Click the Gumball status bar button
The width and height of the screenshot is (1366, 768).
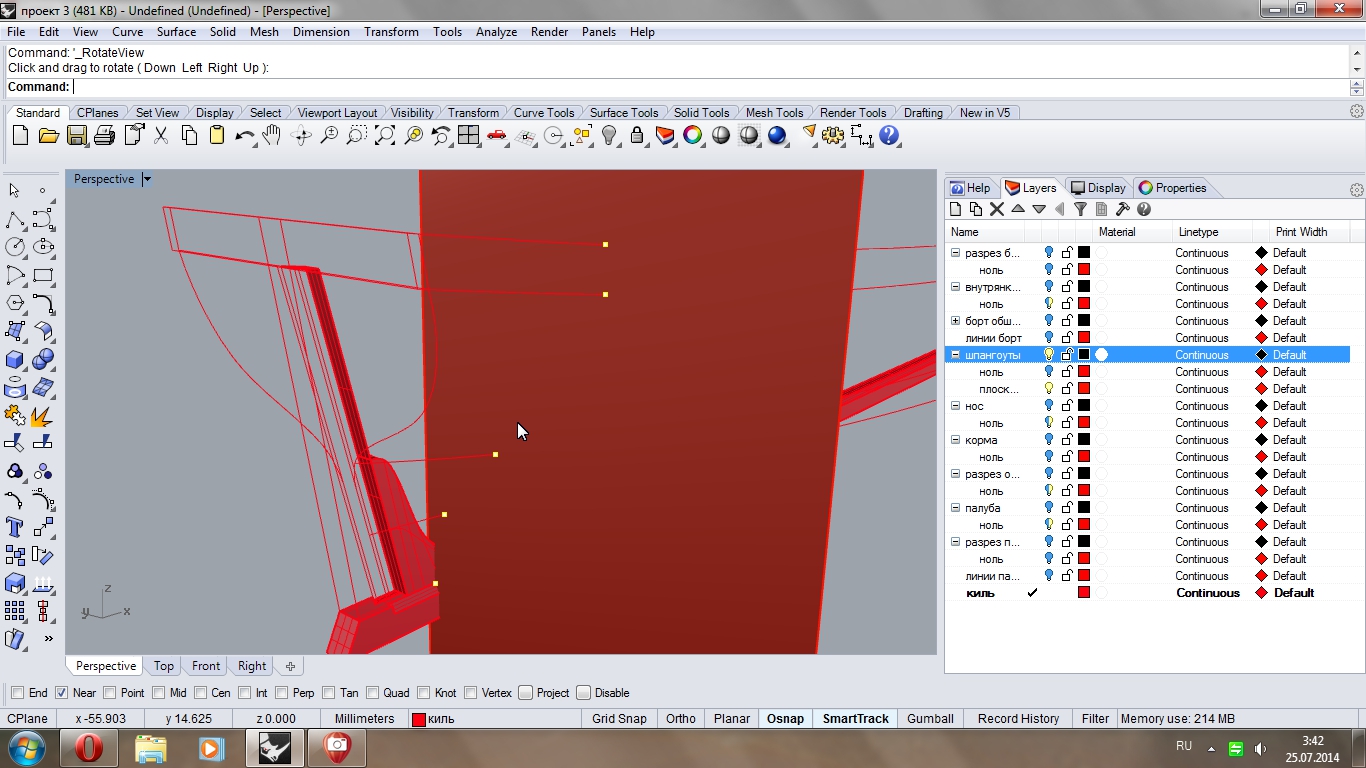[930, 718]
